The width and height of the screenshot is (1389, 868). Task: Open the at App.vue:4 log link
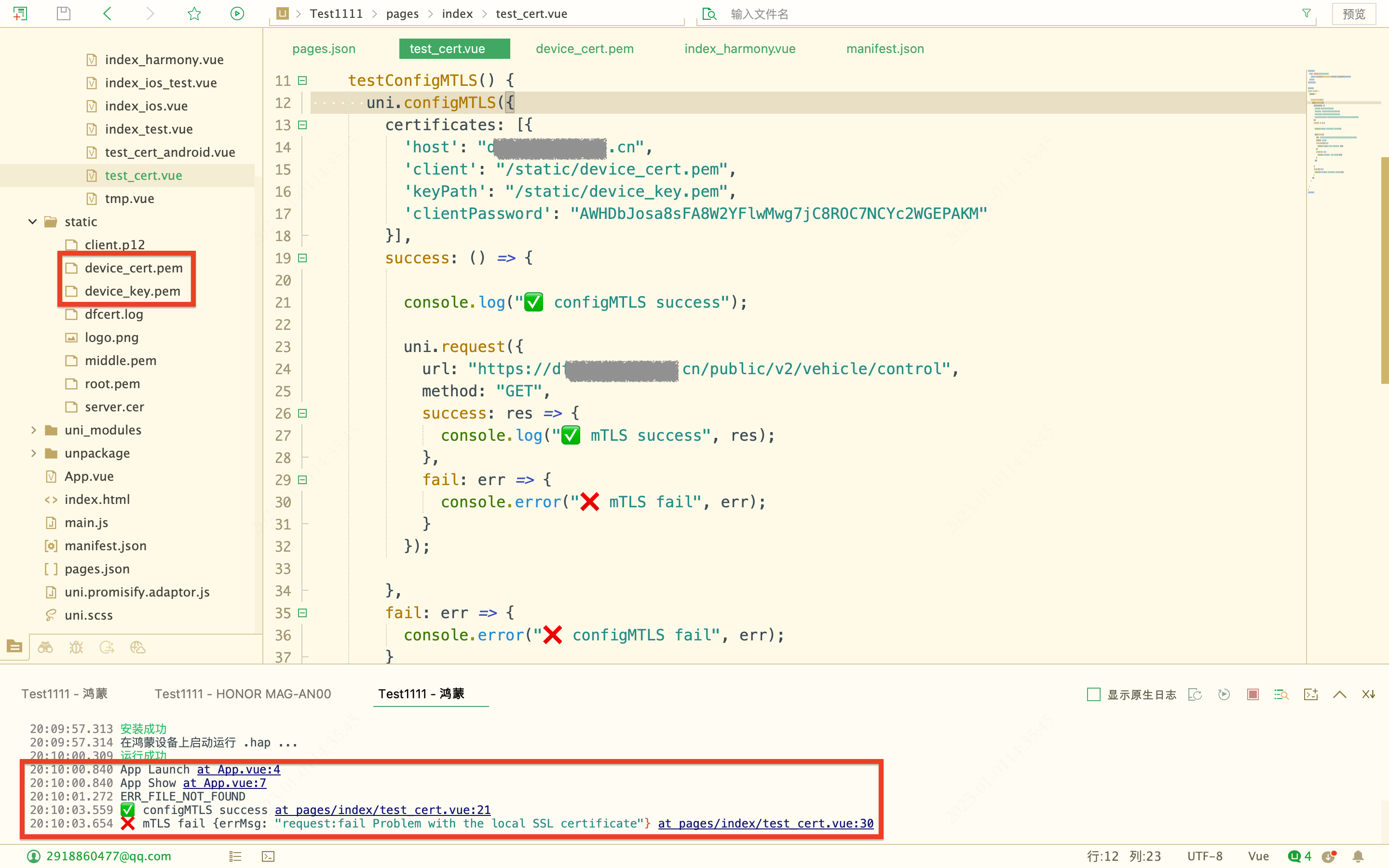[238, 769]
